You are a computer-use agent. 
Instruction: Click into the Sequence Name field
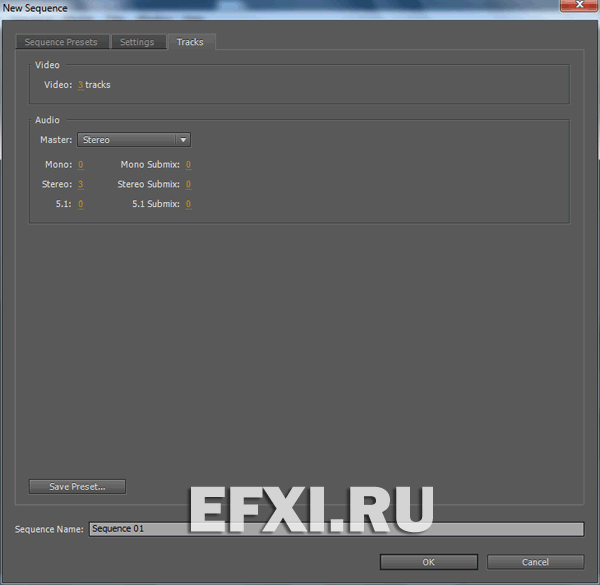pyautogui.click(x=335, y=528)
